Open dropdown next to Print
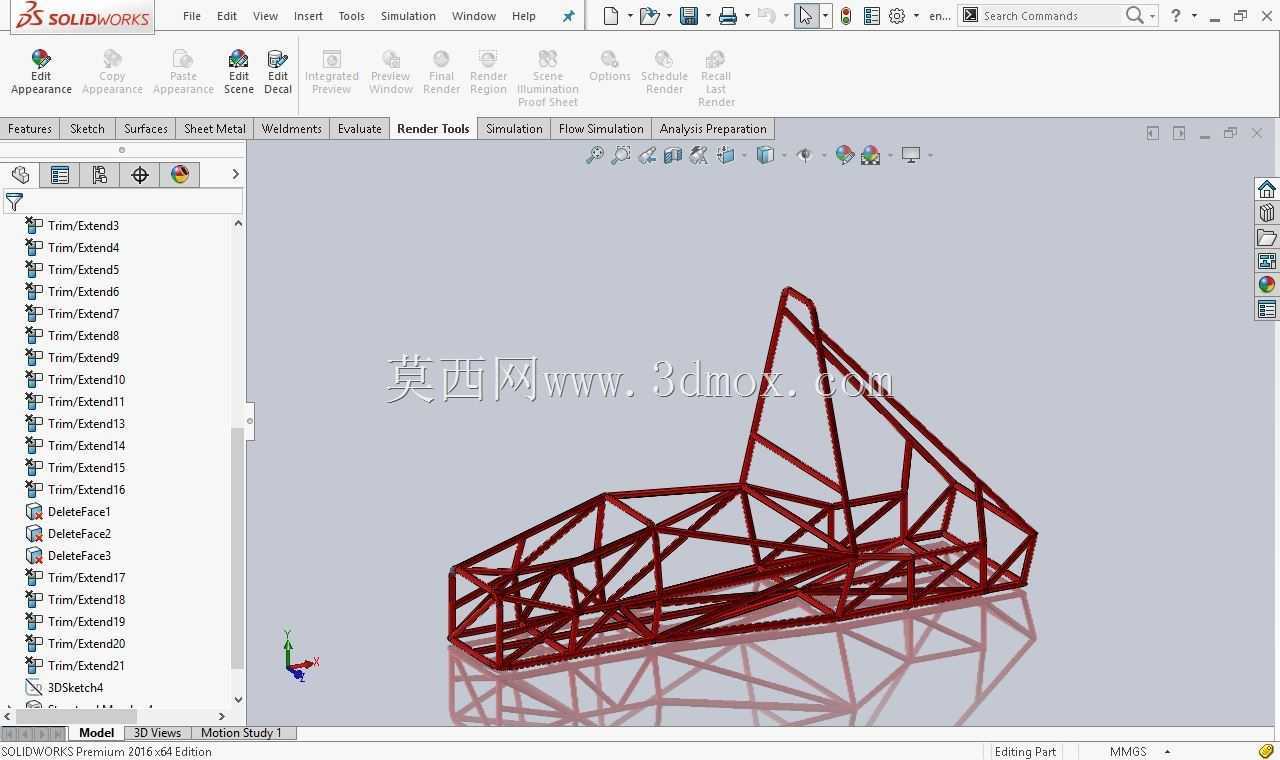1280x760 pixels. (x=747, y=16)
